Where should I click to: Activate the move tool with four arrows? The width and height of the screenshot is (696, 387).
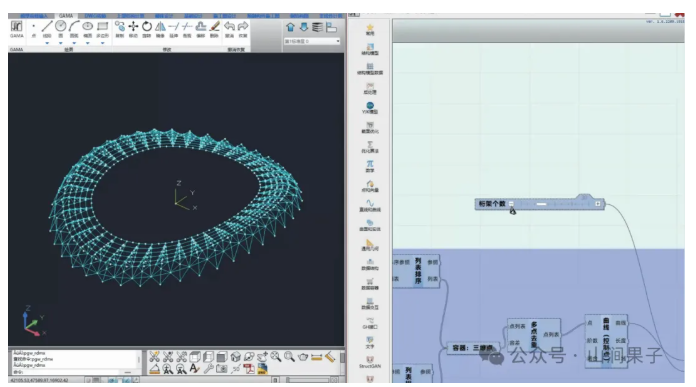coord(133,26)
